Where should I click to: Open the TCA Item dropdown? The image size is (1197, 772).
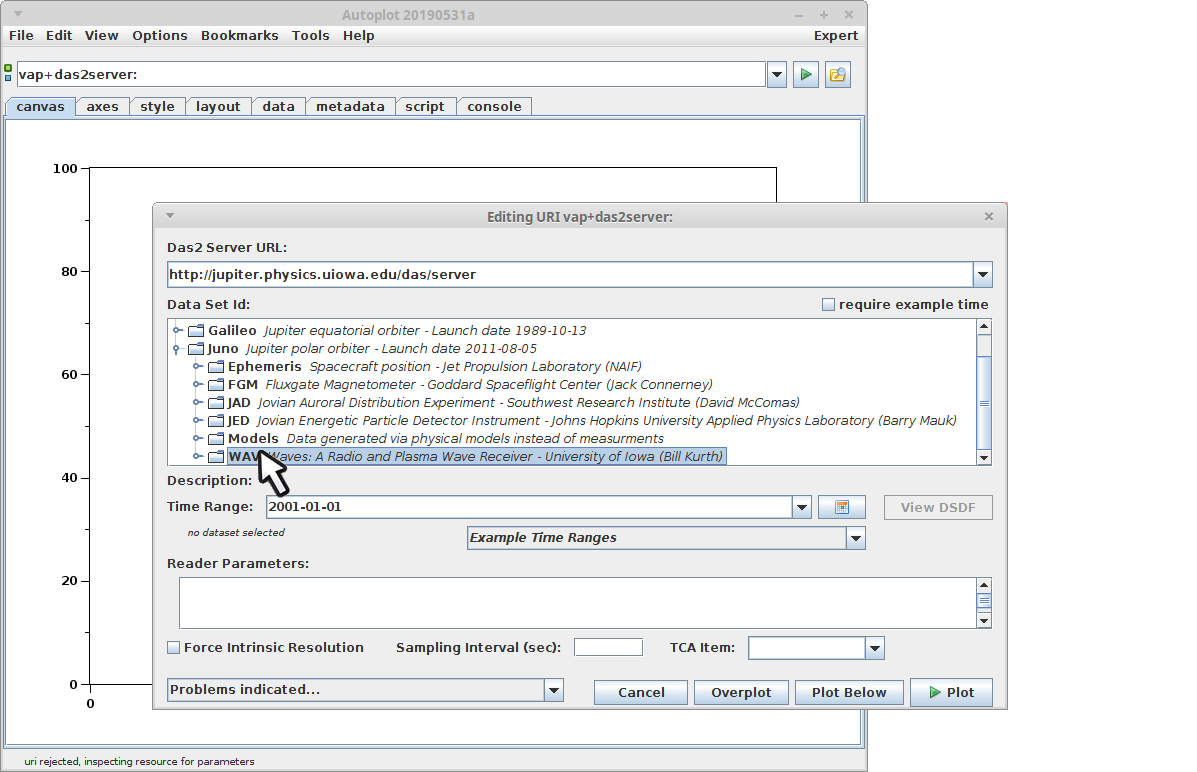(x=875, y=648)
